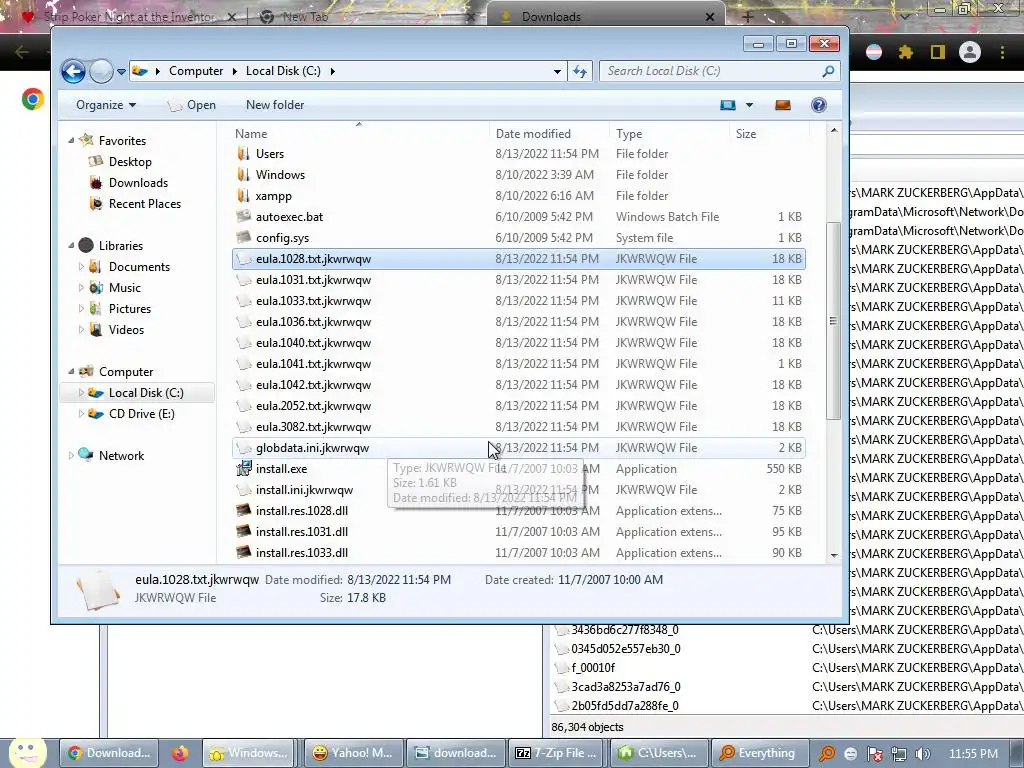Select the Videos library
The image size is (1024, 768).
click(x=126, y=330)
